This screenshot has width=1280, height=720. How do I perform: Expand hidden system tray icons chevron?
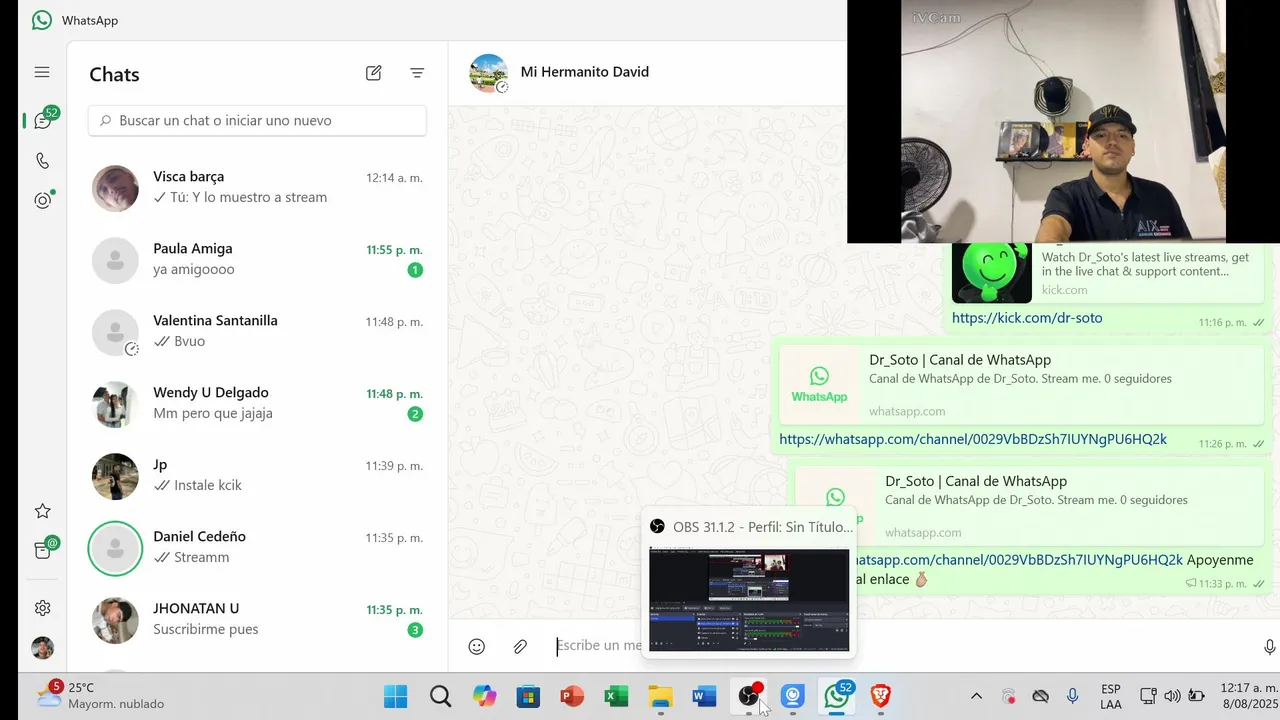click(x=976, y=696)
